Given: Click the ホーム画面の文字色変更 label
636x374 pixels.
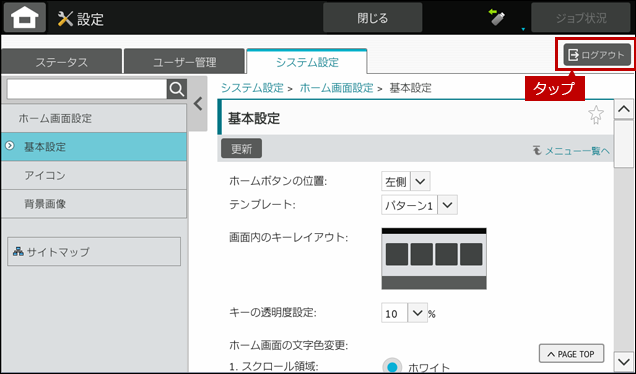Looking at the screenshot, I should pyautogui.click(x=289, y=345).
